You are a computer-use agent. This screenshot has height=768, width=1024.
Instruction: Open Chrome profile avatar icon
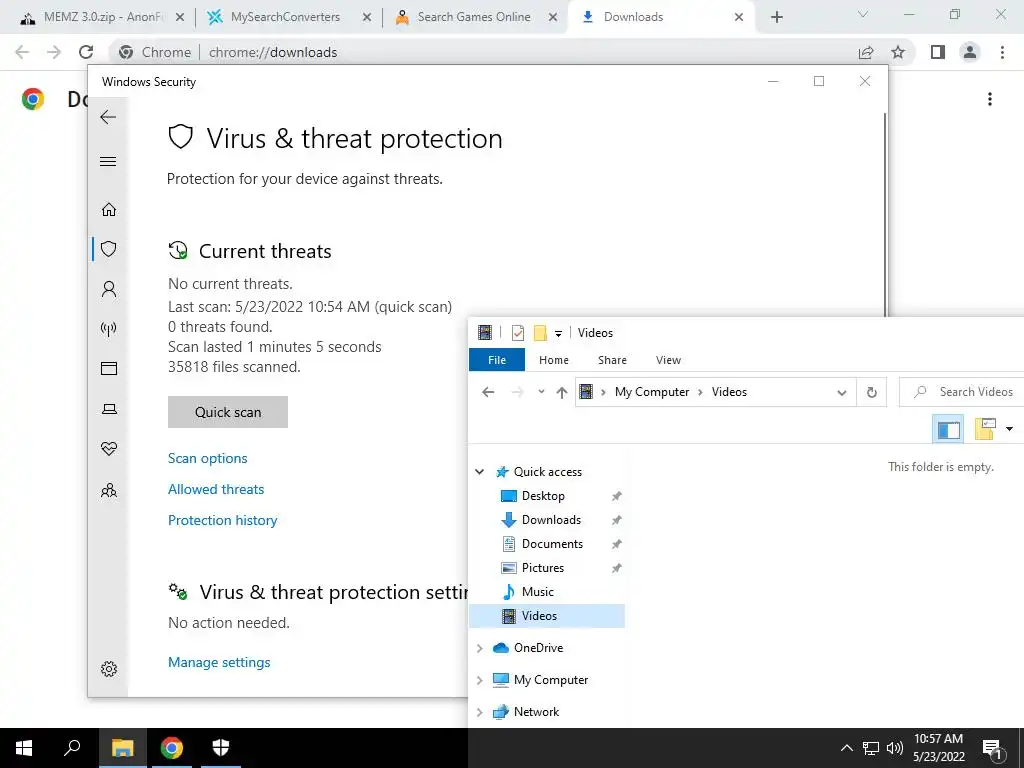pos(970,52)
